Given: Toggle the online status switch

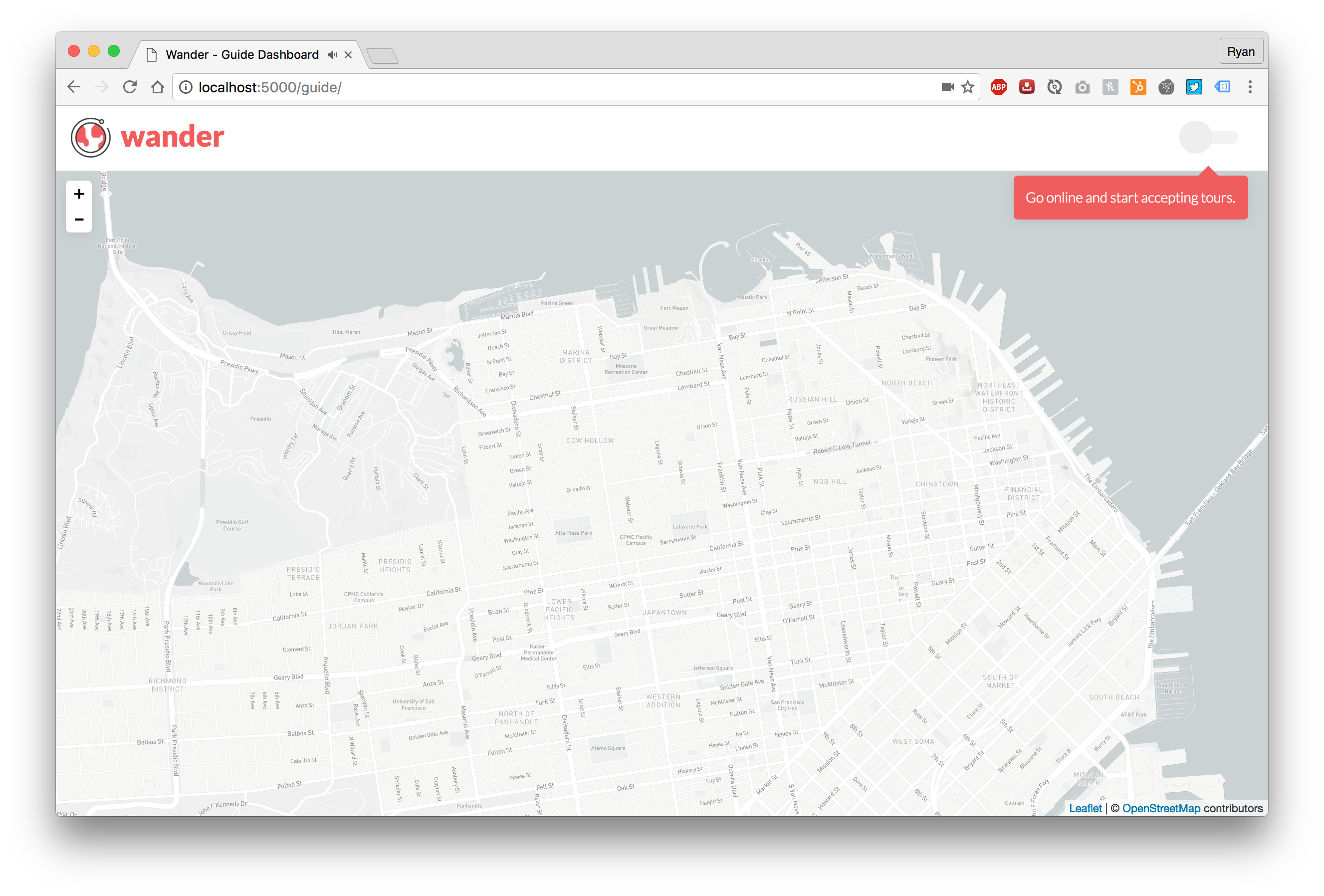Looking at the screenshot, I should (x=1207, y=137).
